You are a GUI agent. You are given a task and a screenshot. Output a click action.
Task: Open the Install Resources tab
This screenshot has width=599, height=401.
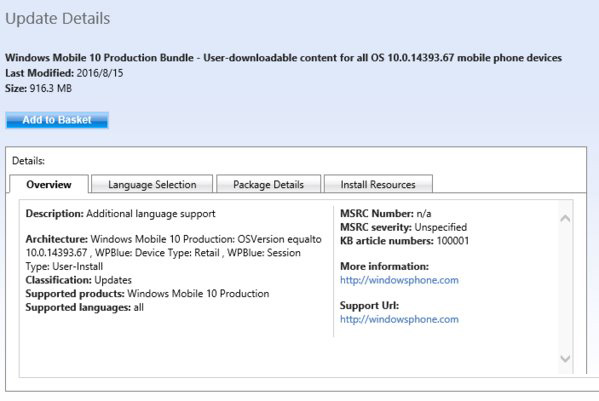tap(378, 184)
